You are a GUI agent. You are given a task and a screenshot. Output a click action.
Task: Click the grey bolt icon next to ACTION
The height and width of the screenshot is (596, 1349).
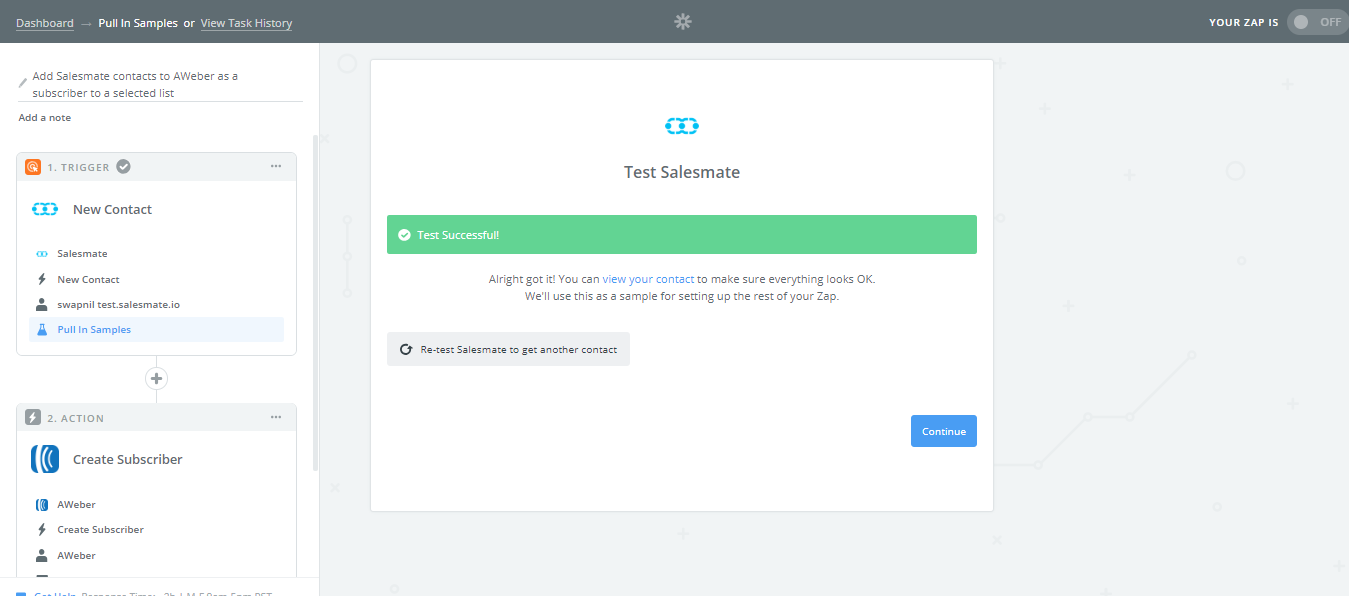[33, 418]
